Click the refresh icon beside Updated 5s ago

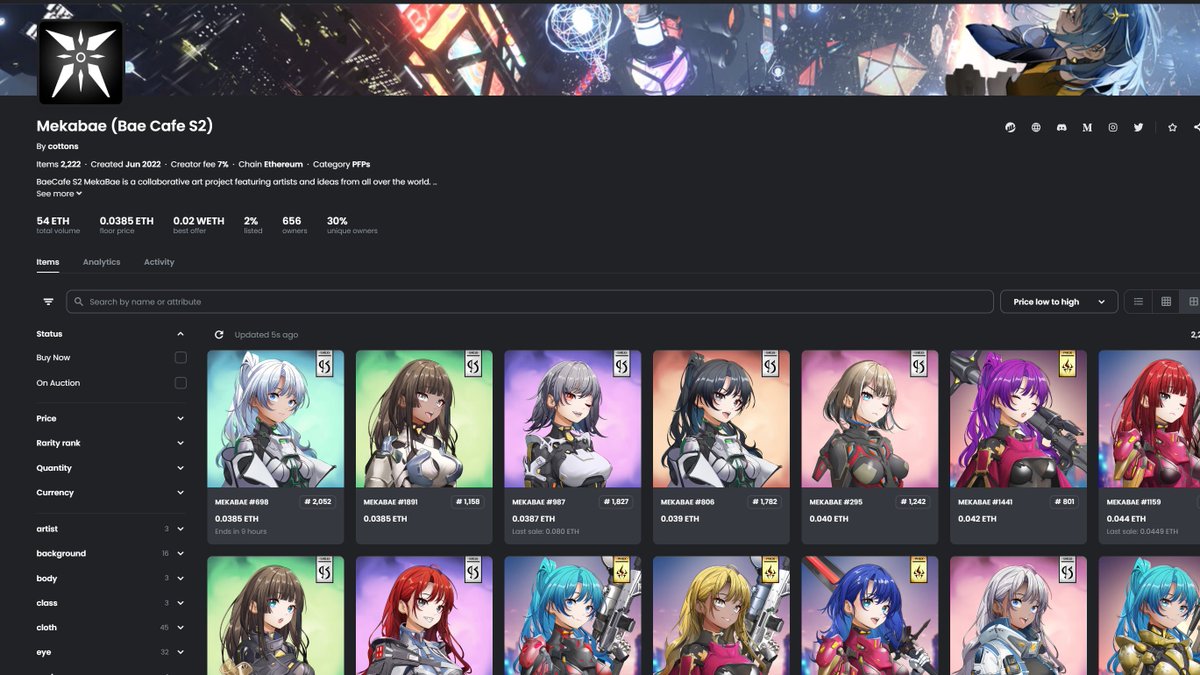point(219,334)
